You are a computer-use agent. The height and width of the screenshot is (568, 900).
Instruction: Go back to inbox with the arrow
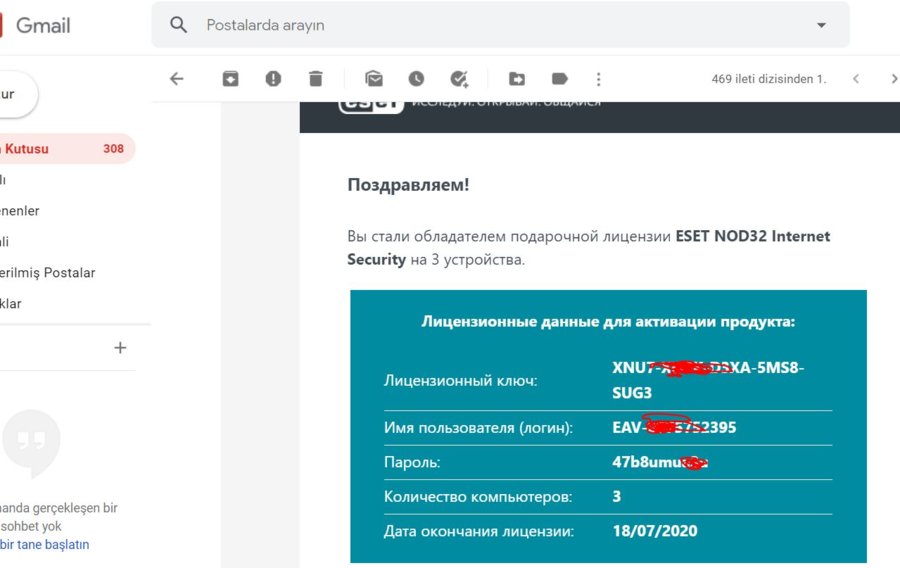pyautogui.click(x=177, y=79)
